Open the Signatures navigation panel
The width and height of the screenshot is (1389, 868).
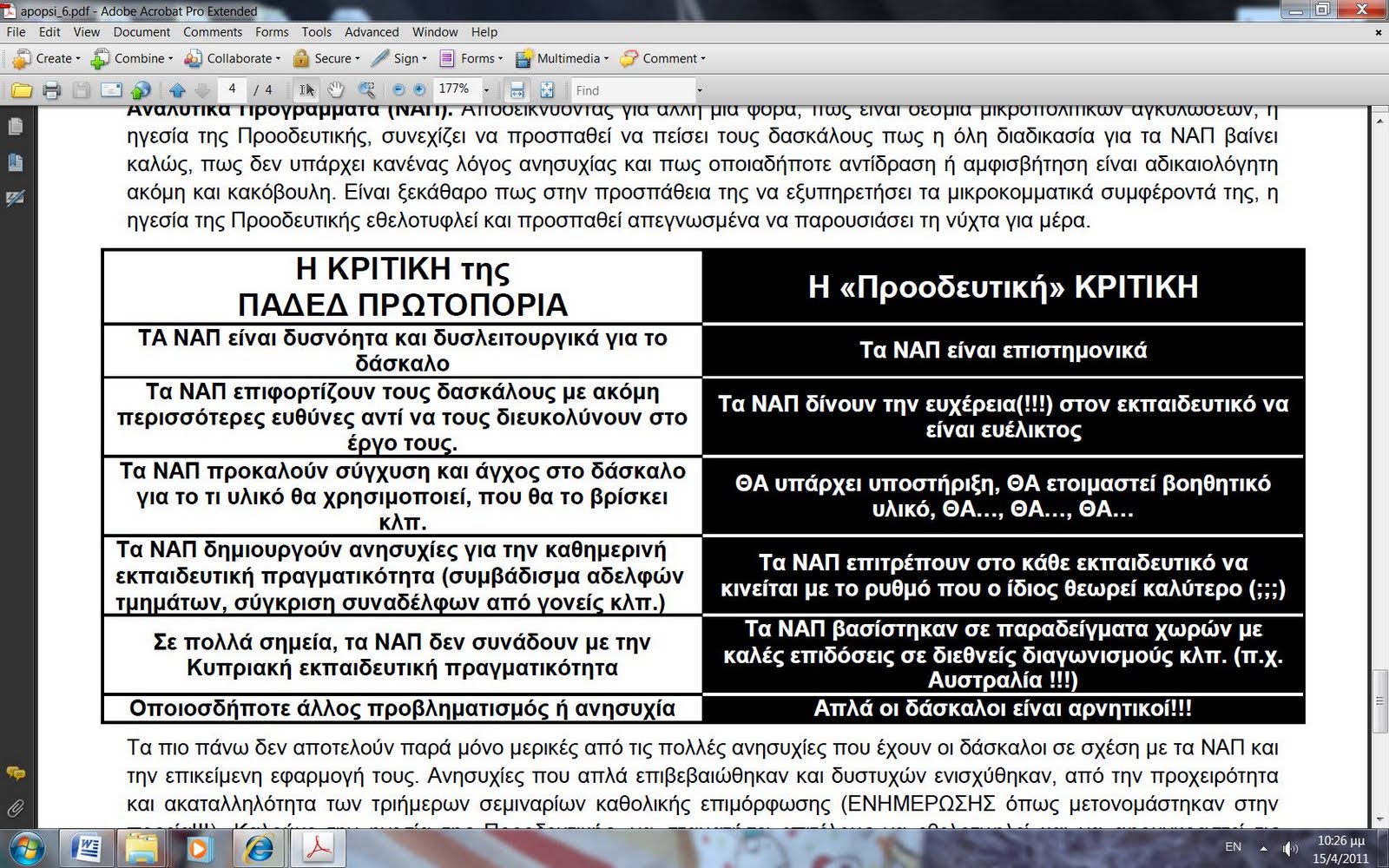pyautogui.click(x=15, y=198)
